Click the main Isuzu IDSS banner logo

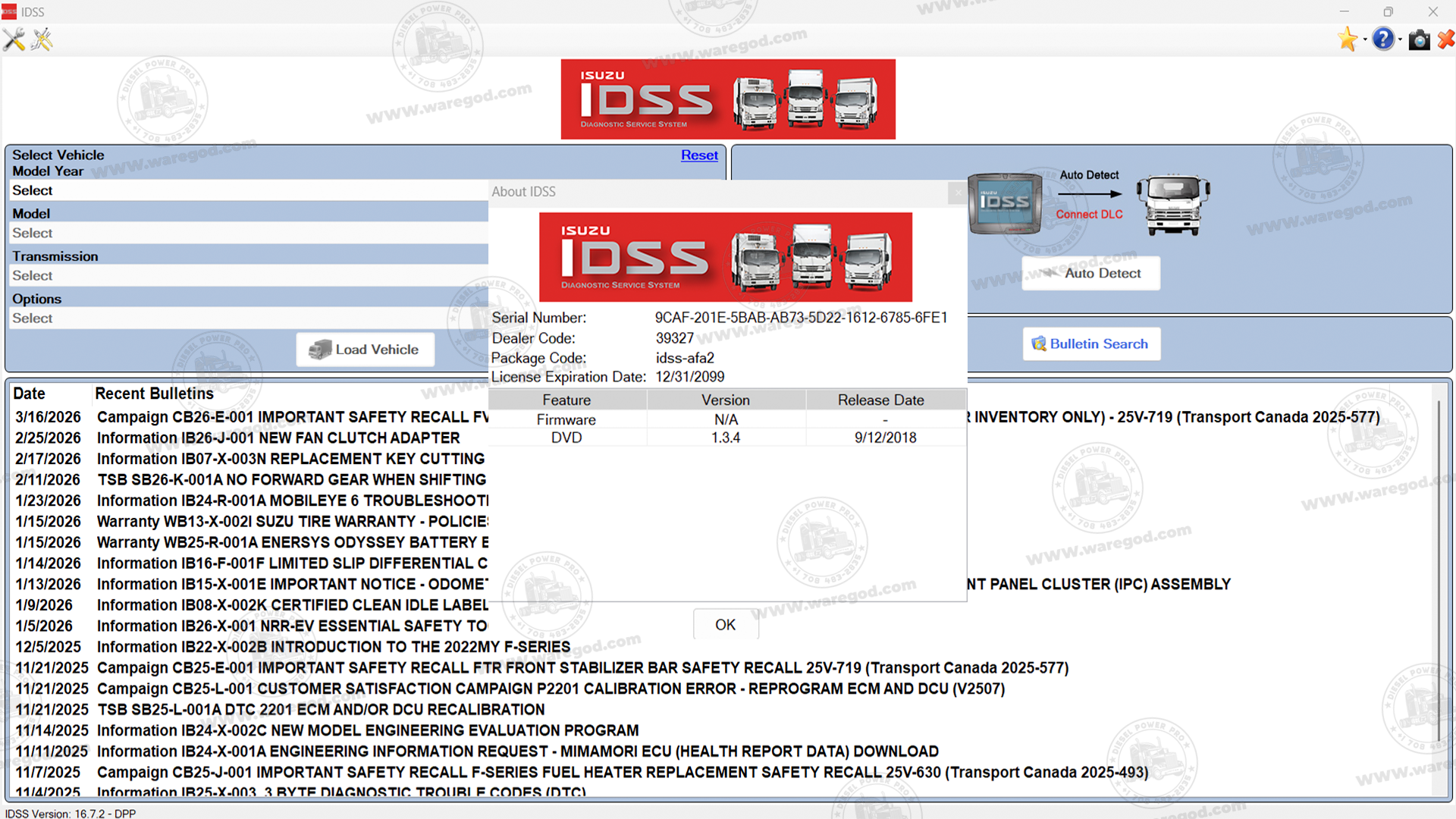pos(728,99)
